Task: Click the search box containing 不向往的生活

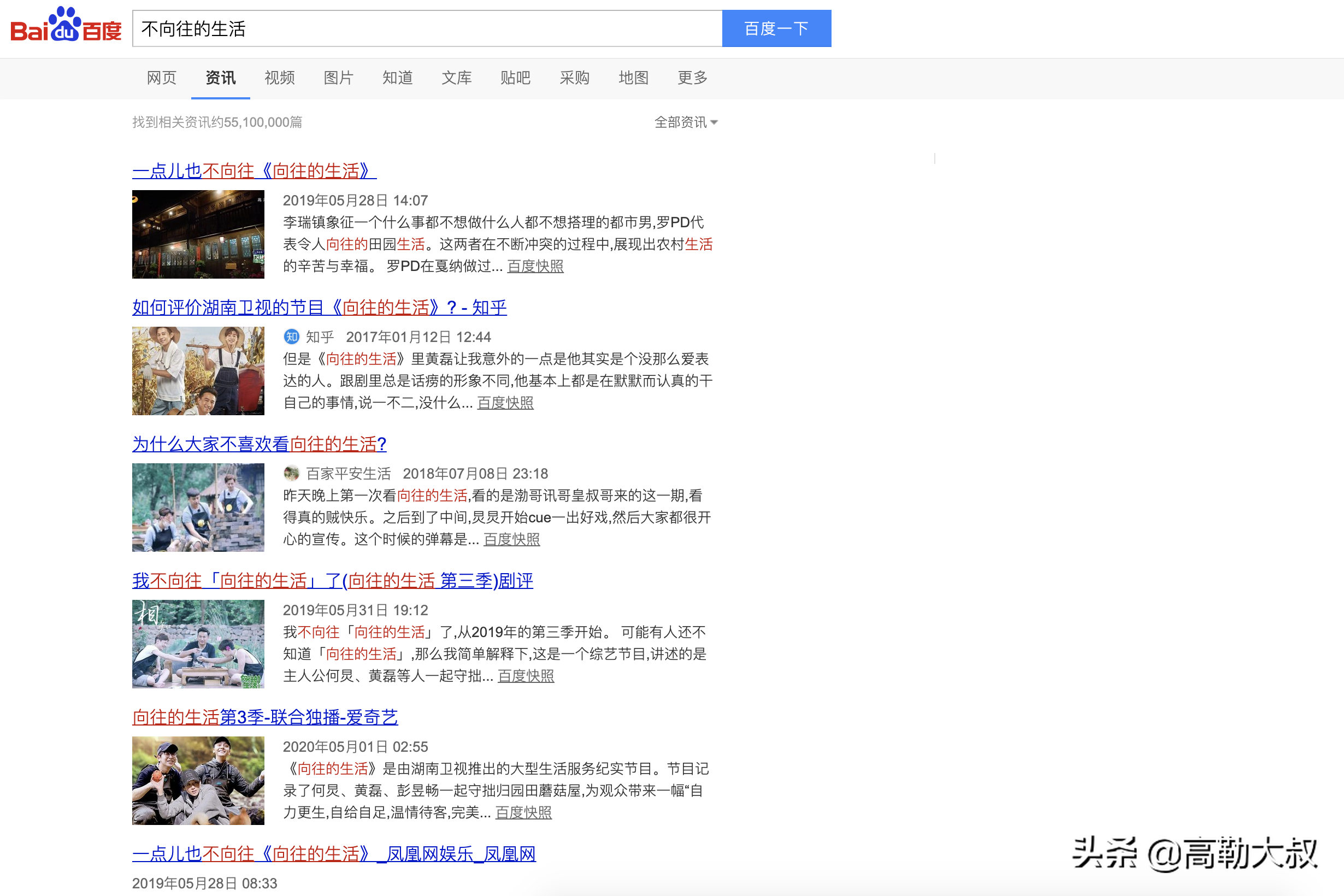Action: [427, 28]
